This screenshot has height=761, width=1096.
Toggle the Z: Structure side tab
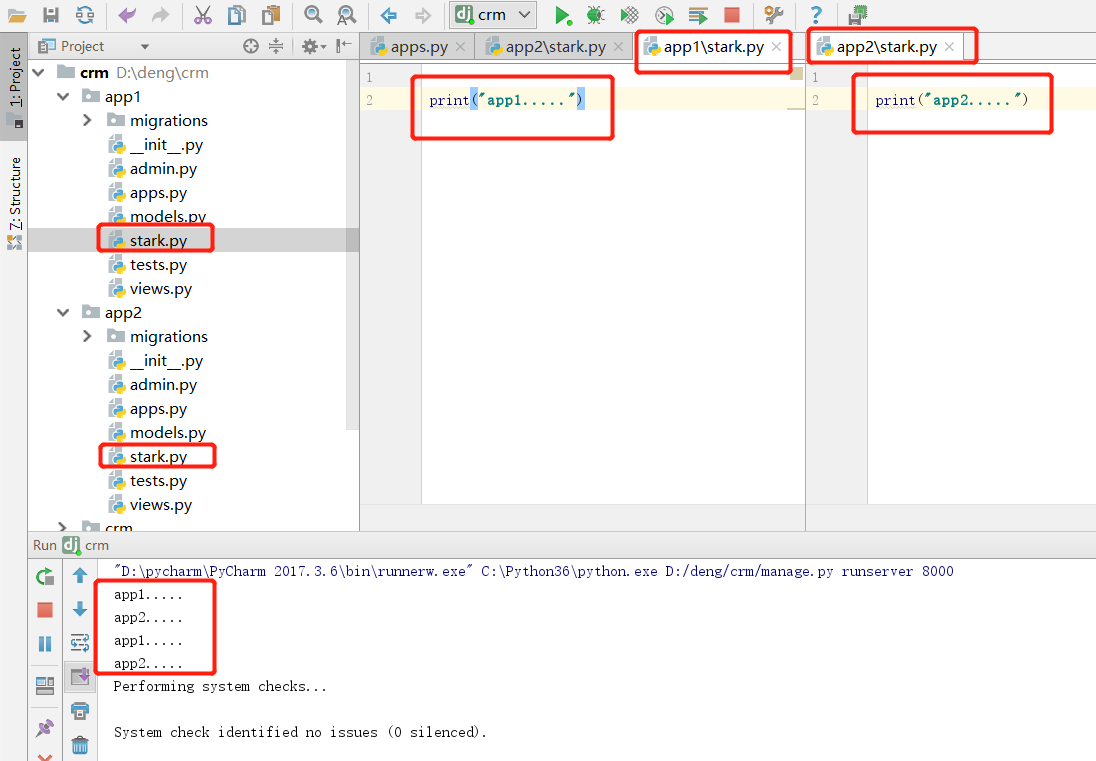coord(15,203)
